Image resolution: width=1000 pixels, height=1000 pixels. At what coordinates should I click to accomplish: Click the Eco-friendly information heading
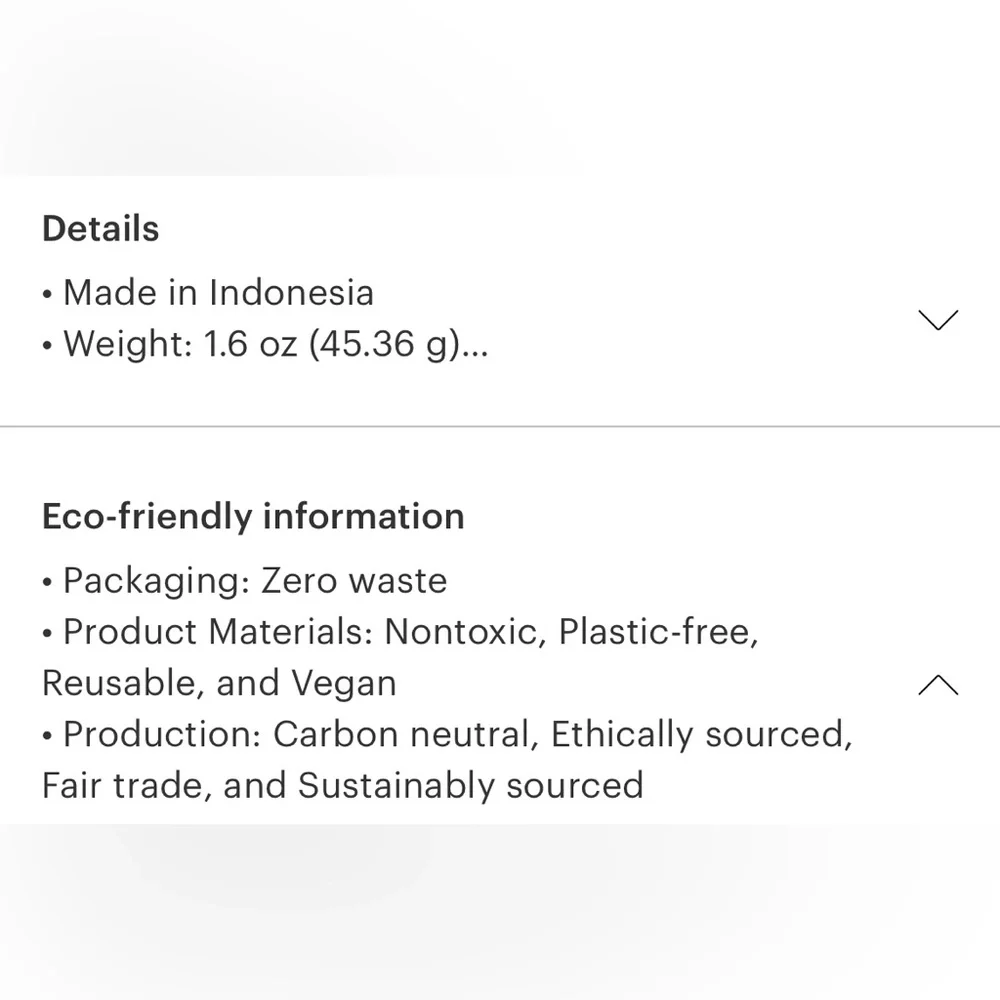(253, 516)
